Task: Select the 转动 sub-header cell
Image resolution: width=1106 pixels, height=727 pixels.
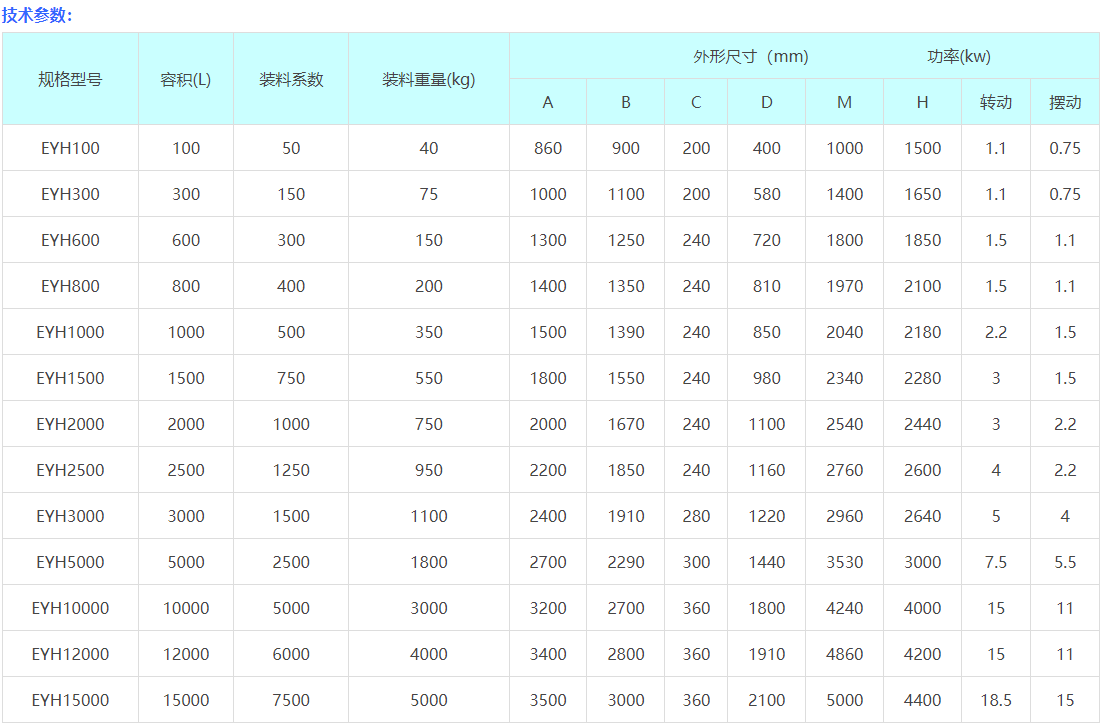Action: point(996,102)
